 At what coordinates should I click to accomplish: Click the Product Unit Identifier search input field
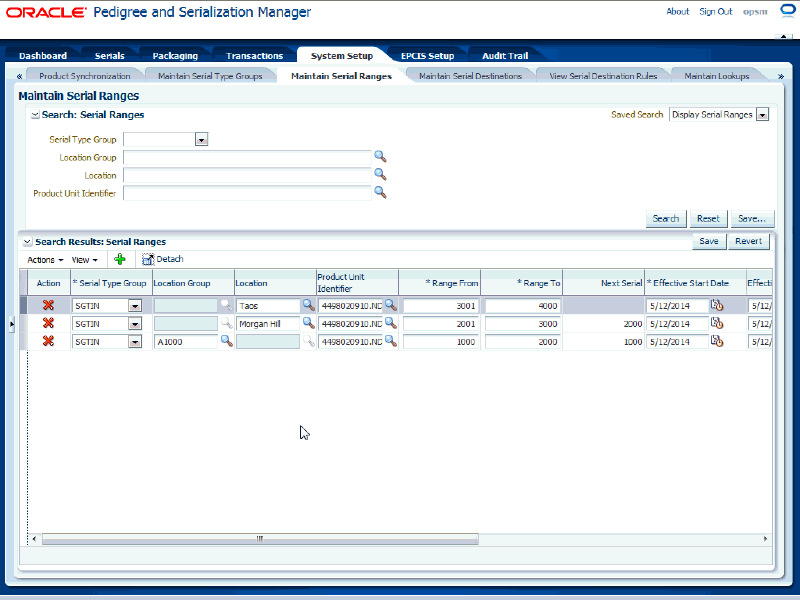tap(247, 193)
